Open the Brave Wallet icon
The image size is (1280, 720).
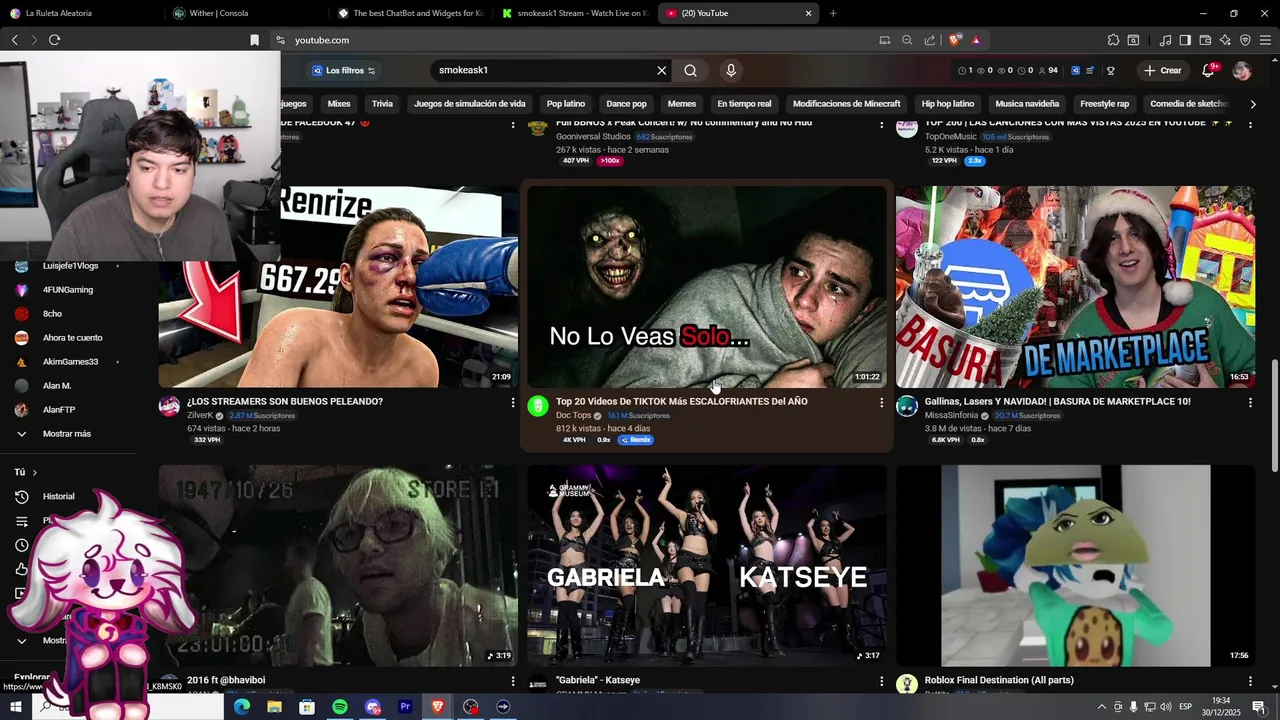point(1205,40)
